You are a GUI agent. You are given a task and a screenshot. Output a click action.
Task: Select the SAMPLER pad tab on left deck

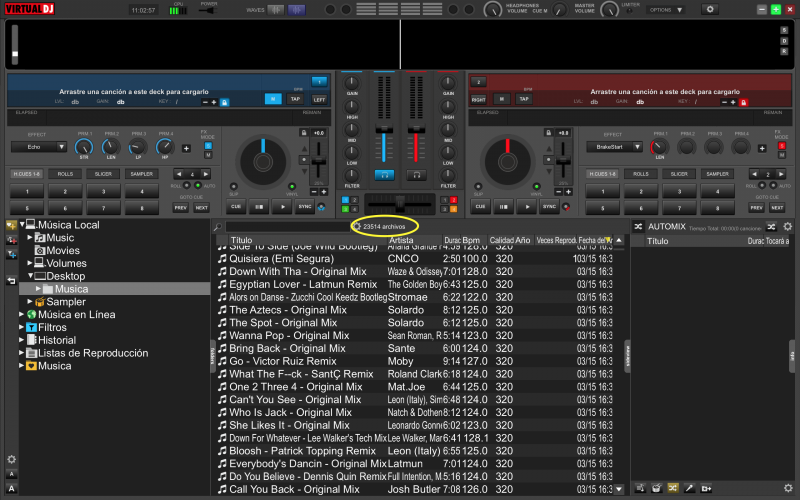[x=142, y=174]
